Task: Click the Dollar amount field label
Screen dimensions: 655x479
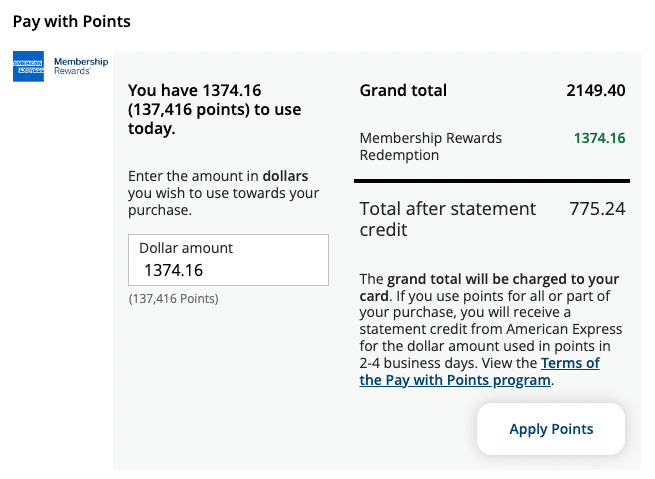Action: click(186, 248)
